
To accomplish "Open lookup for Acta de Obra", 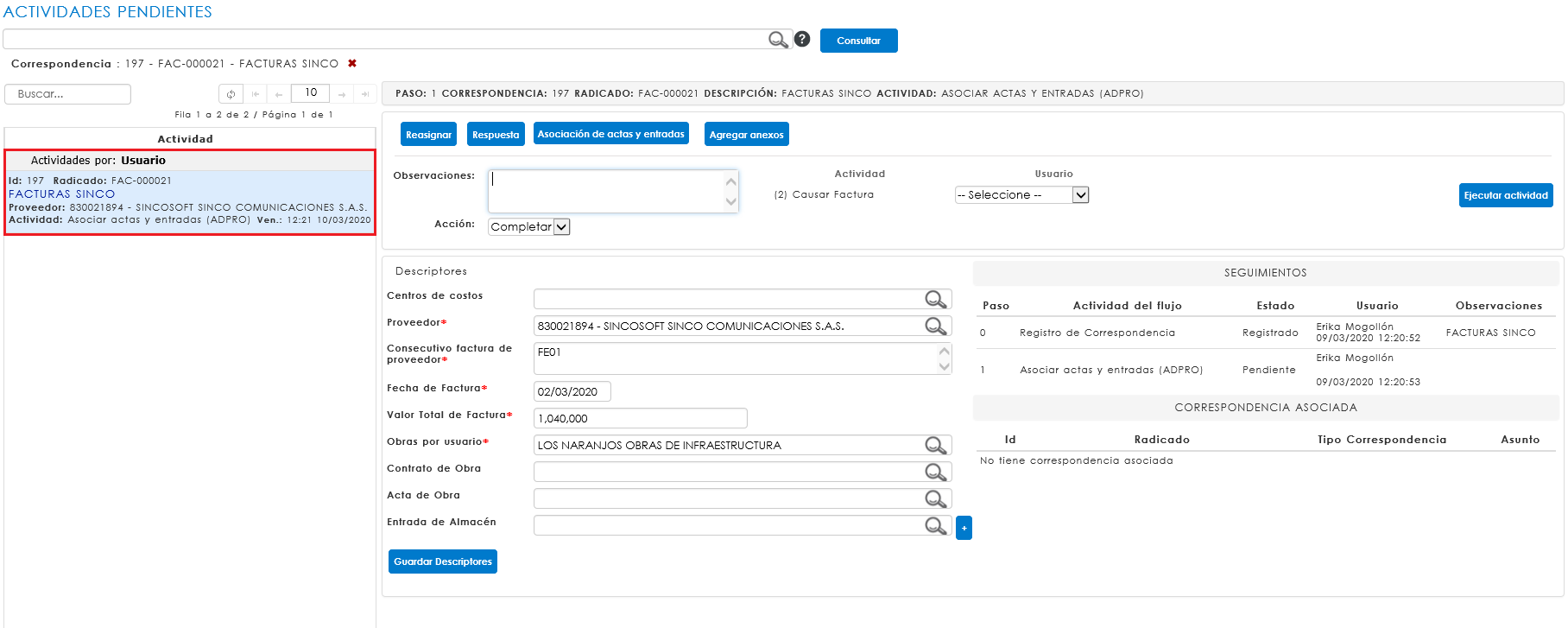I will tap(936, 498).
